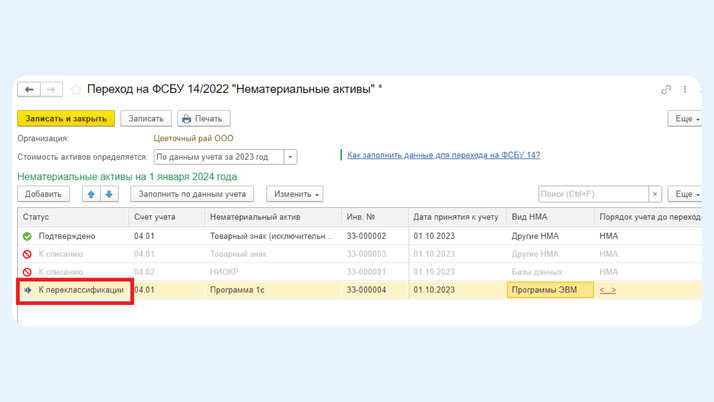Open top Еще menu beside Печать row
This screenshot has height=402, width=714.
(x=685, y=118)
